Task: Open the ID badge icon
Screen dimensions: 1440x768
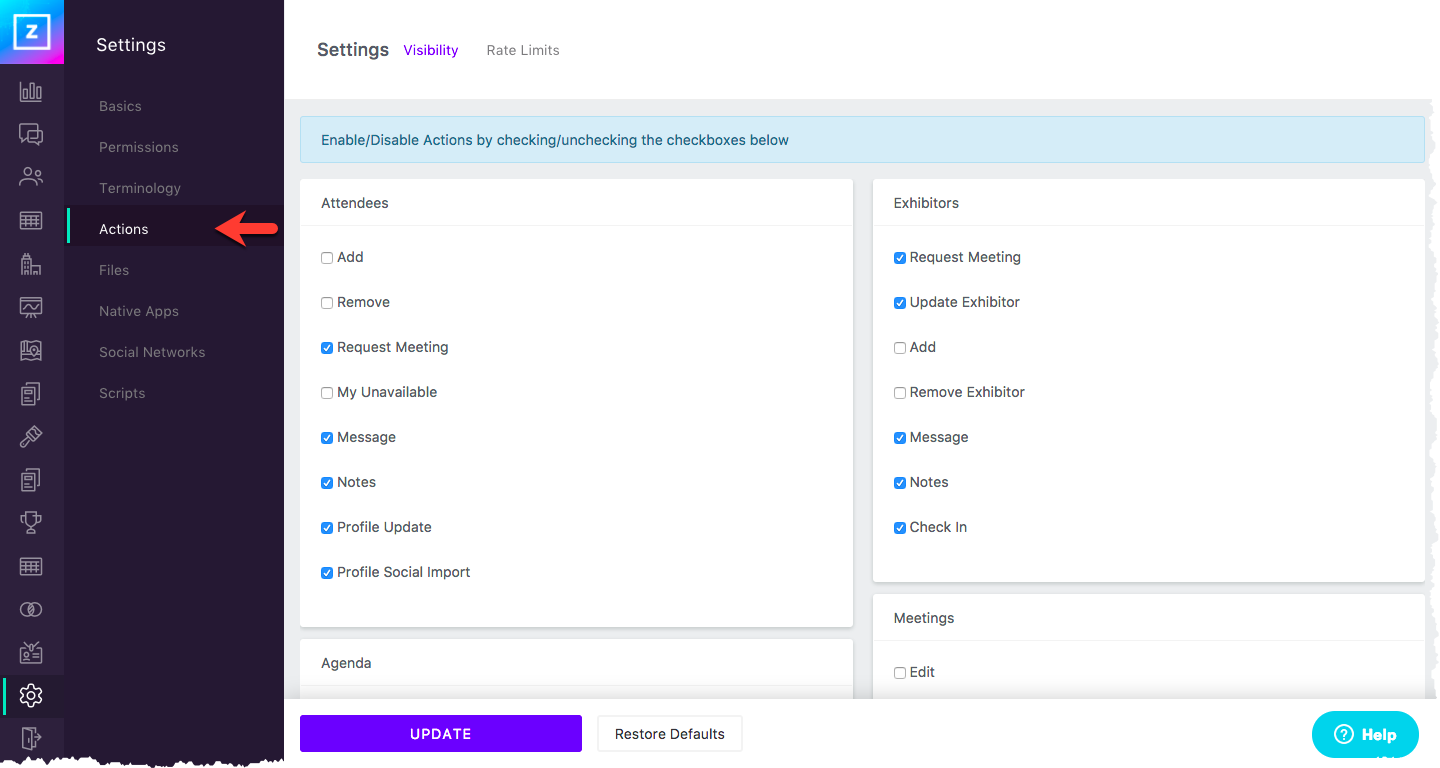Action: [31, 652]
